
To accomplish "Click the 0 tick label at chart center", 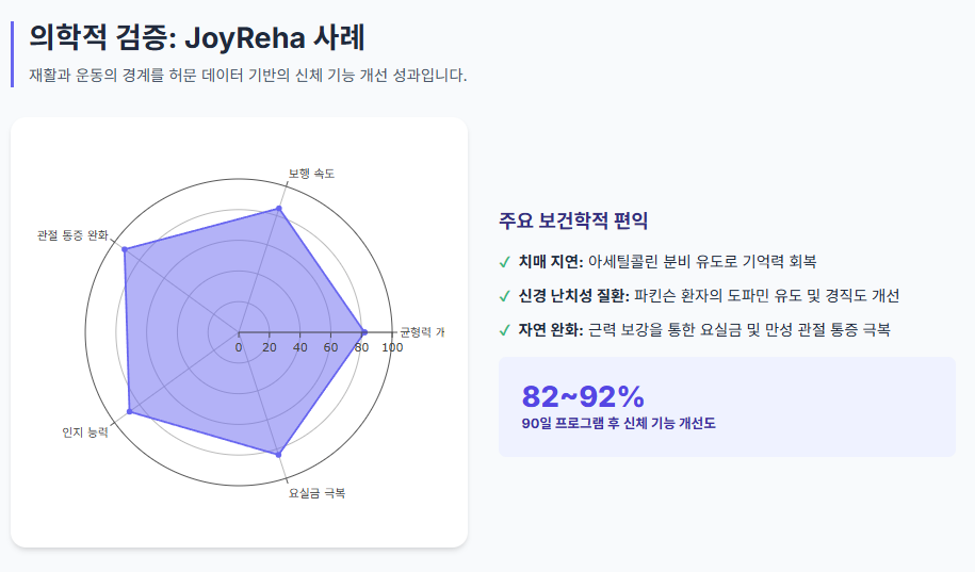I will pos(239,348).
